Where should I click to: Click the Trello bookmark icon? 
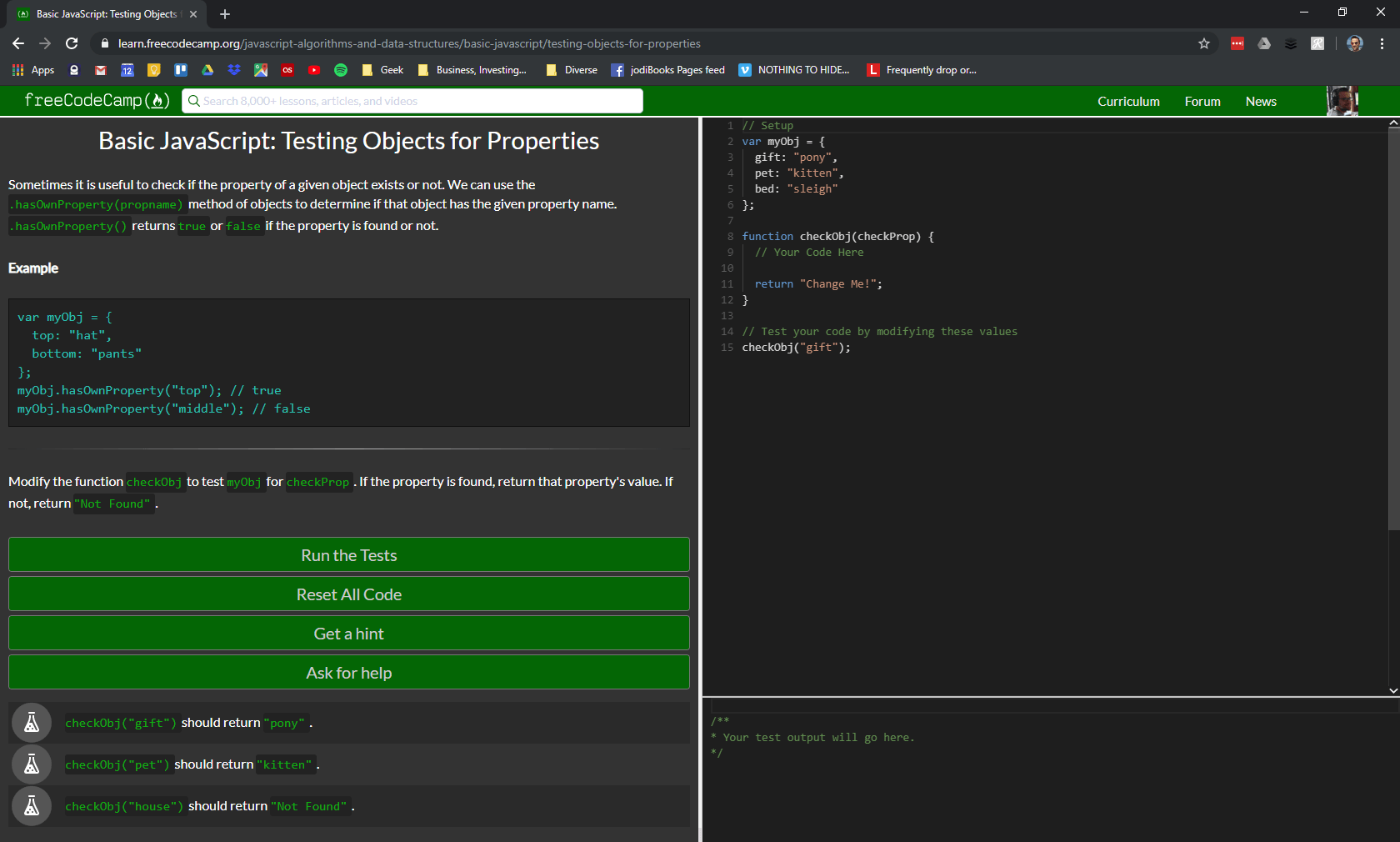181,70
